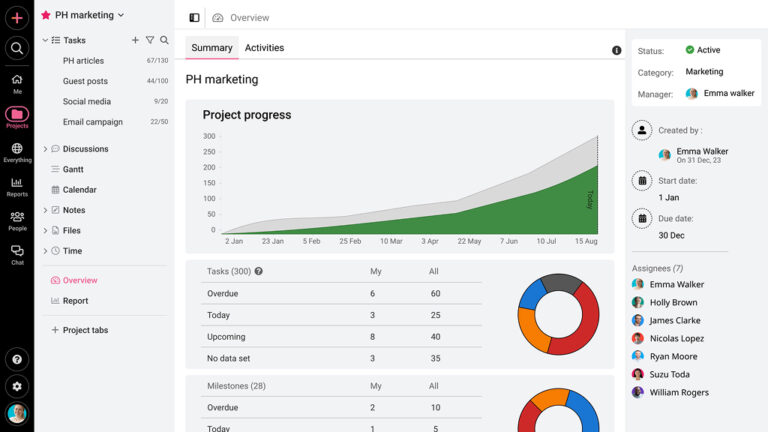The image size is (768, 432).
Task: Go to Everything via globe icon
Action: pyautogui.click(x=17, y=150)
